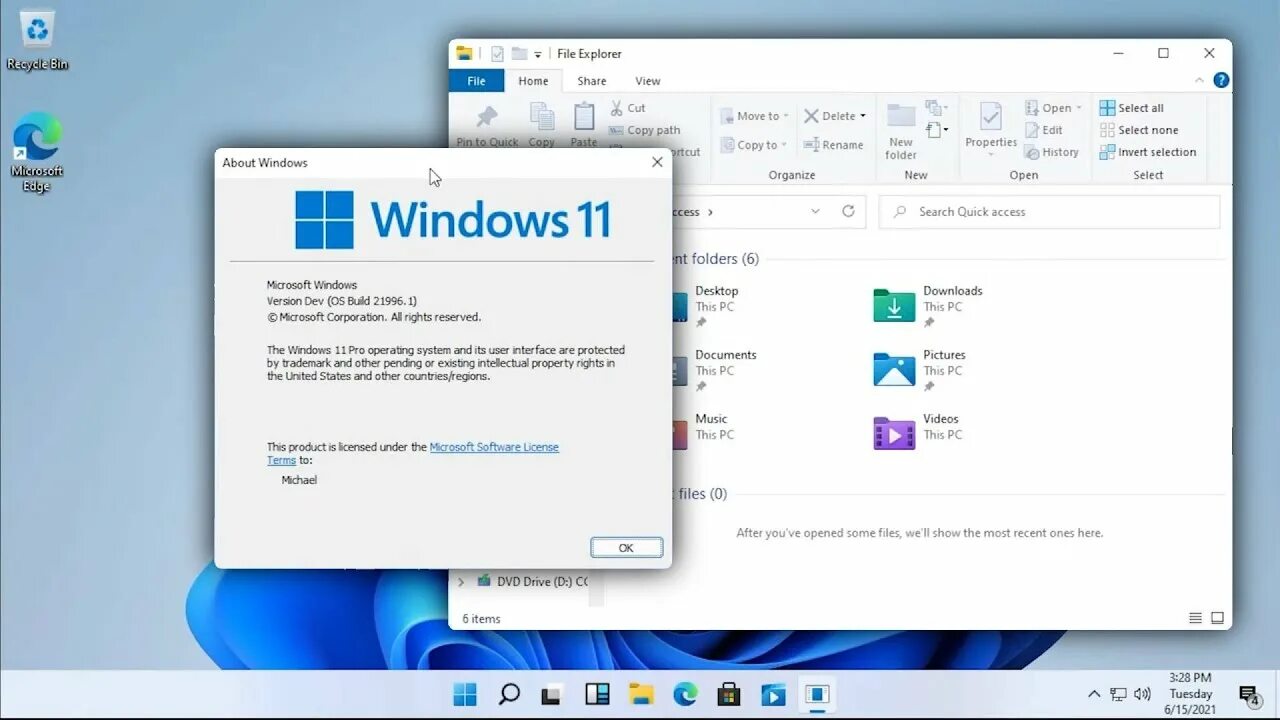The image size is (1280, 720).
Task: Open Widgets from the taskbar
Action: 597,694
